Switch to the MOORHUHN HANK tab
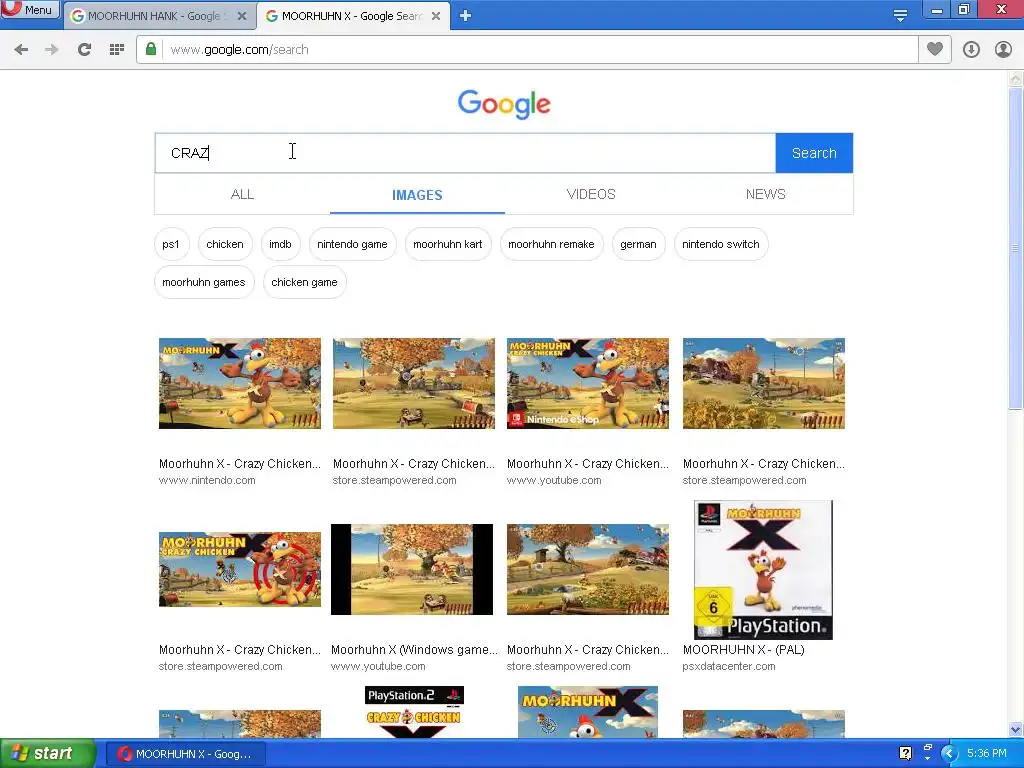The height and width of the screenshot is (768, 1024). [159, 16]
